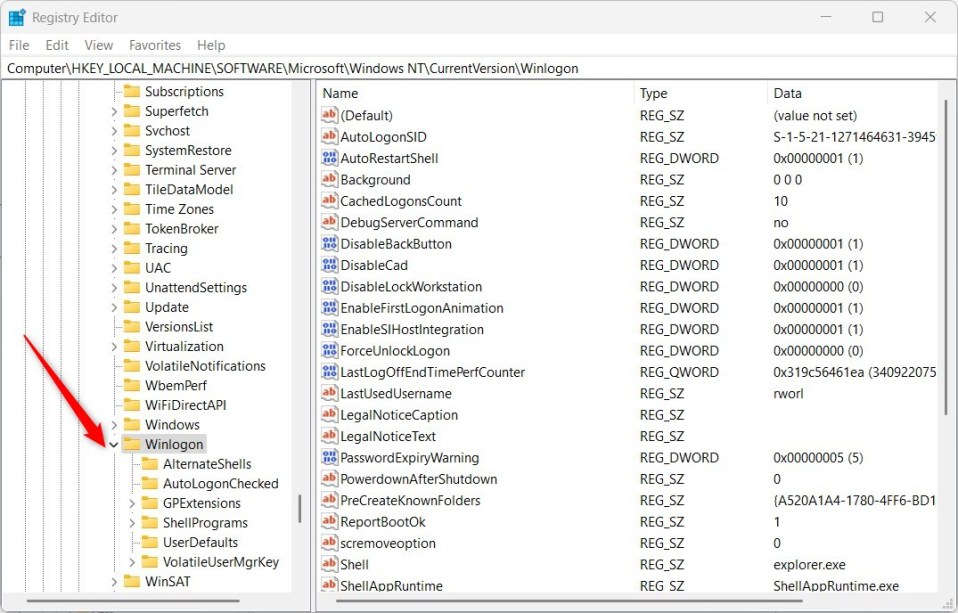The width and height of the screenshot is (958, 613).
Task: Click the (Default) value icon
Action: point(329,116)
